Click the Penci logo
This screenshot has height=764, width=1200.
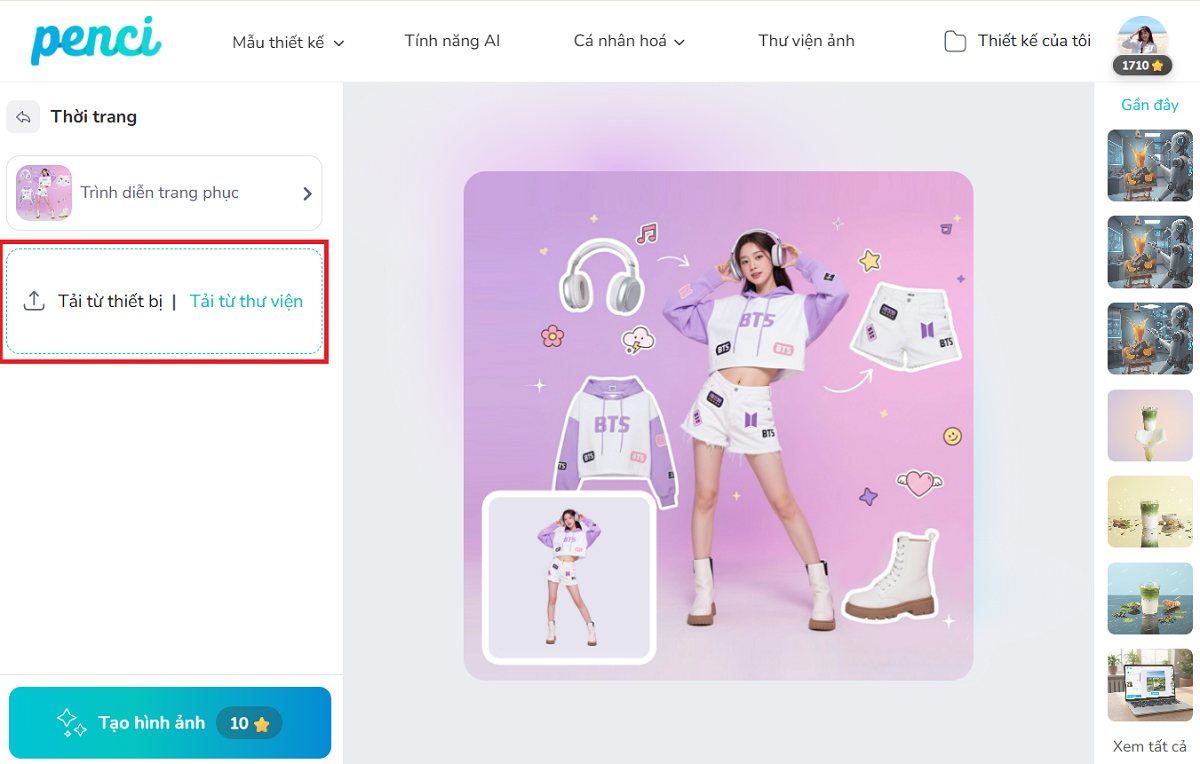coord(95,41)
